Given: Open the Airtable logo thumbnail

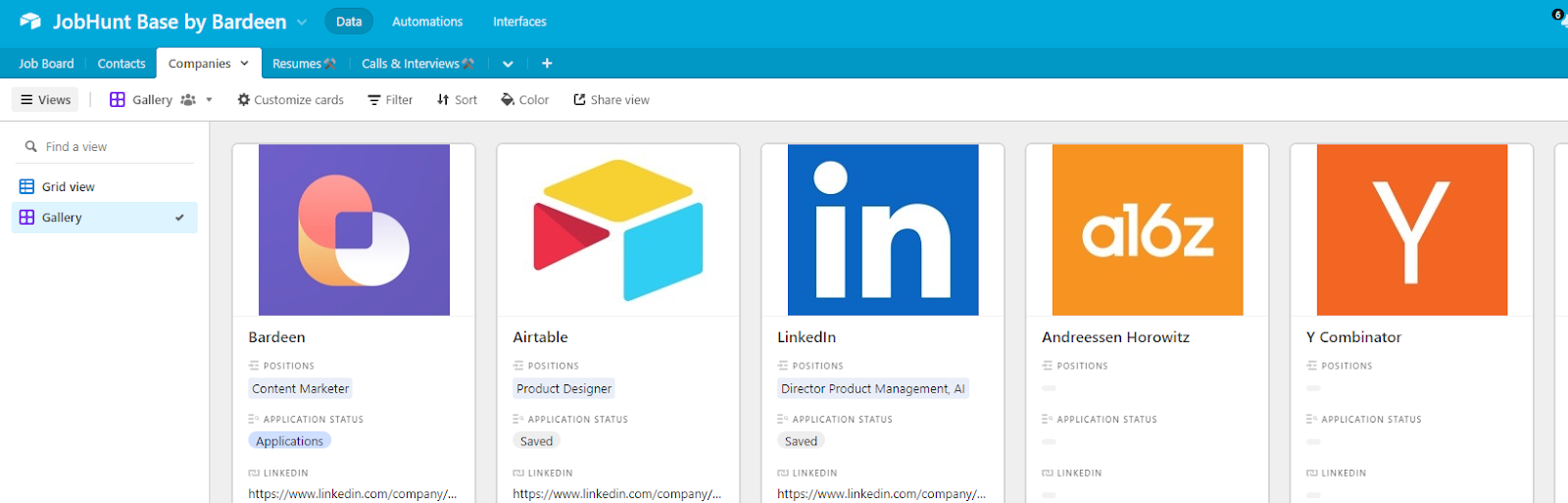Looking at the screenshot, I should click(618, 230).
